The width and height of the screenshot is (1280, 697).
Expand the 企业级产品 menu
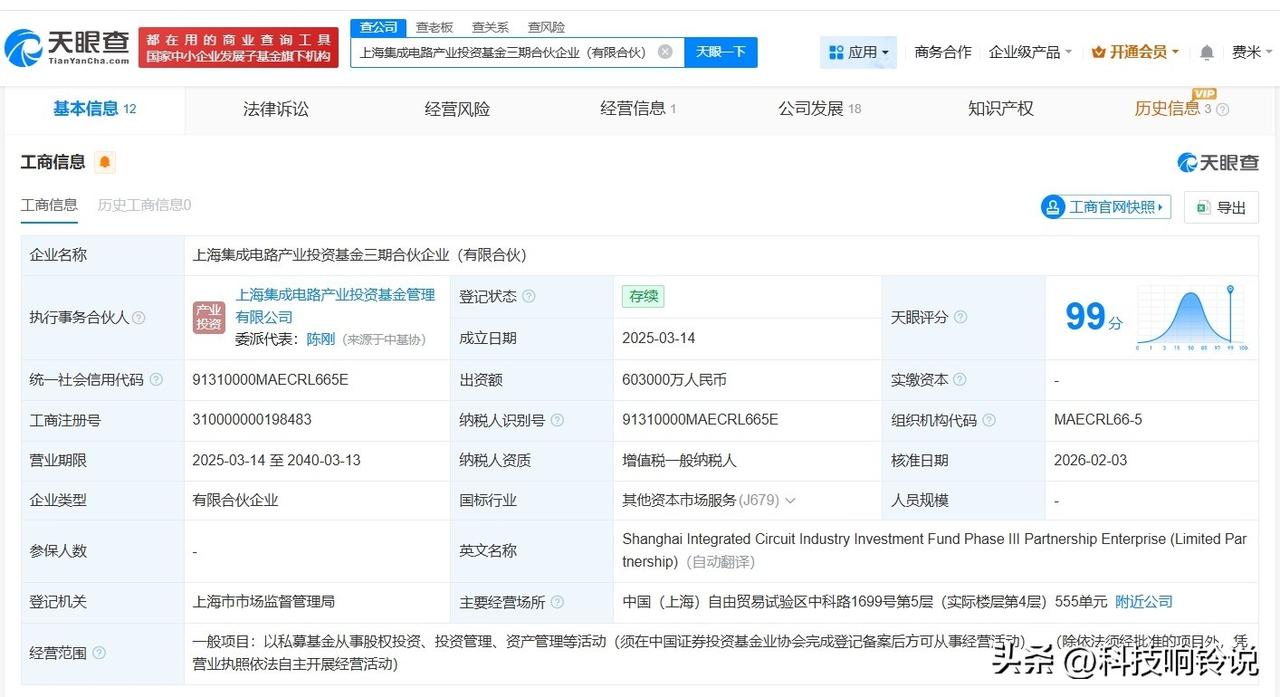click(x=1030, y=52)
